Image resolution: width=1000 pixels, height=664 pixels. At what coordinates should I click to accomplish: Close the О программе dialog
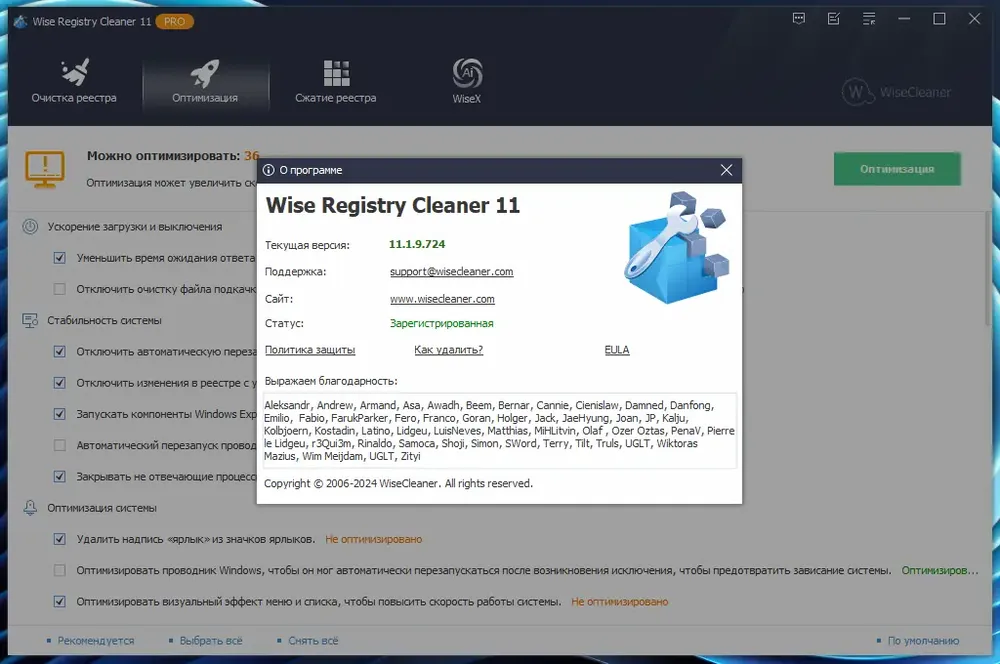click(x=726, y=170)
